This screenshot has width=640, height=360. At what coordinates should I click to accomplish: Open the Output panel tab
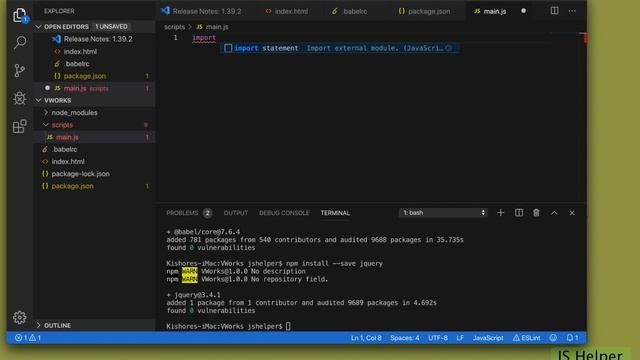tap(236, 213)
